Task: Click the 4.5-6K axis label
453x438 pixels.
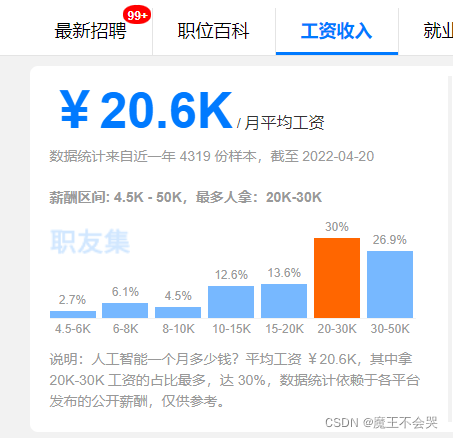Action: point(73,329)
